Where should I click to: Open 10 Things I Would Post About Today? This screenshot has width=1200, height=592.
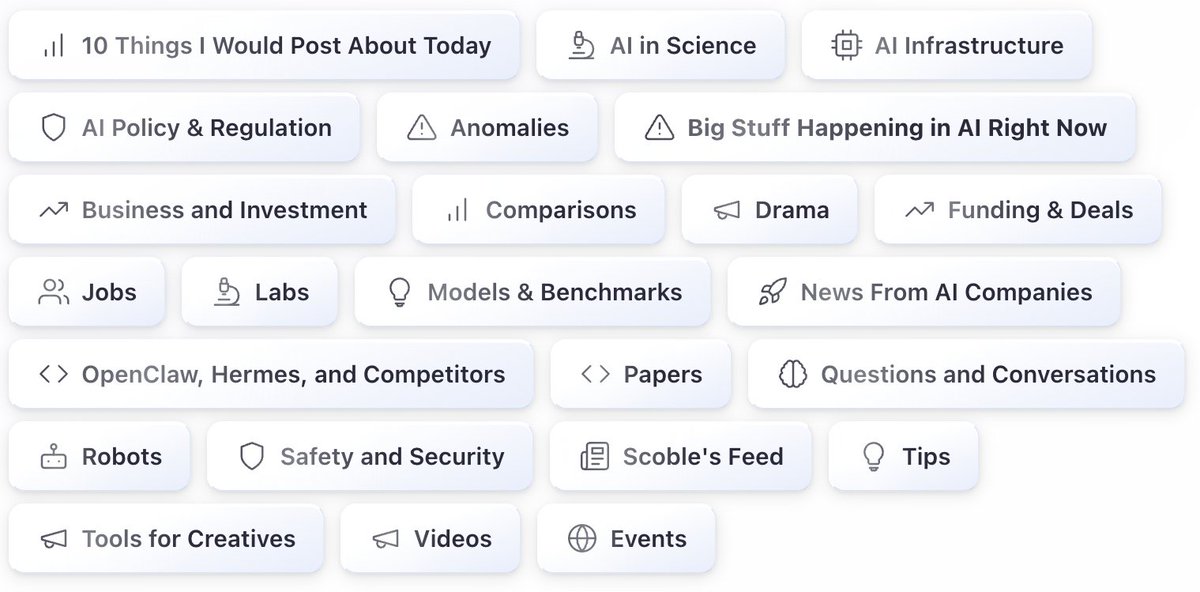point(265,46)
